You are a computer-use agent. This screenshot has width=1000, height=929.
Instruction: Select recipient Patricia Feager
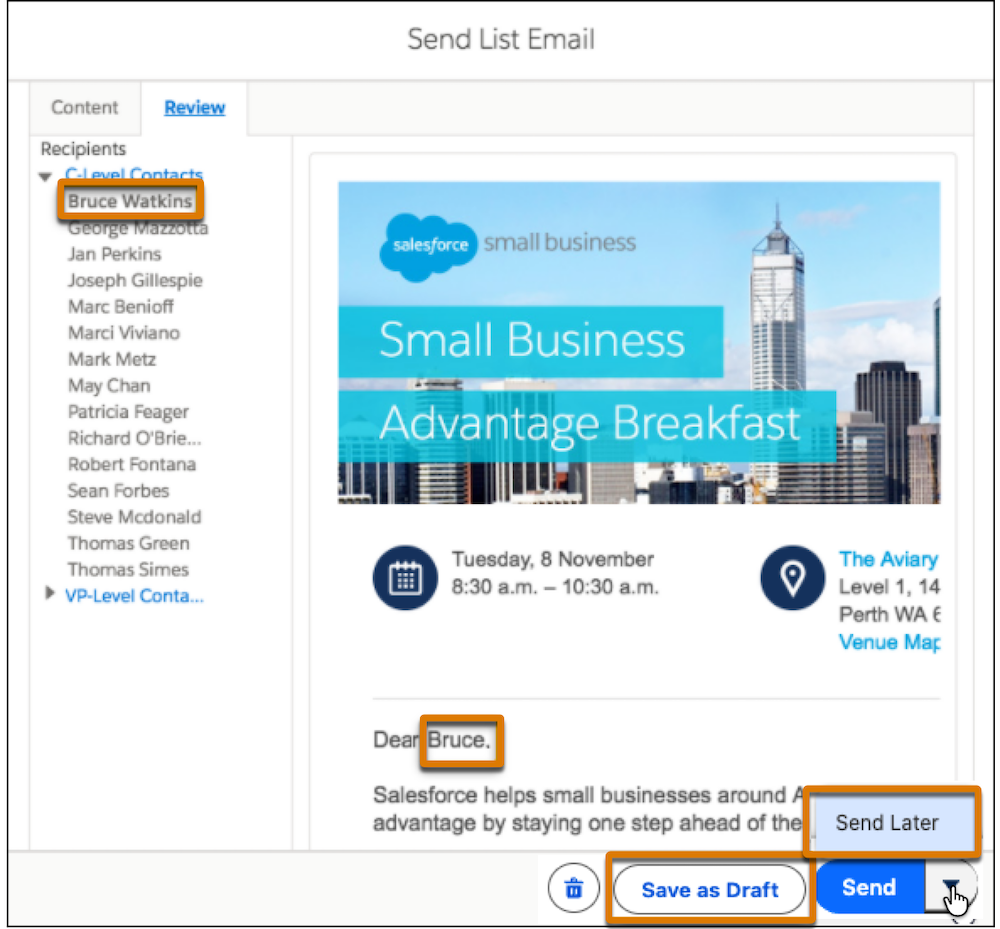[x=128, y=412]
